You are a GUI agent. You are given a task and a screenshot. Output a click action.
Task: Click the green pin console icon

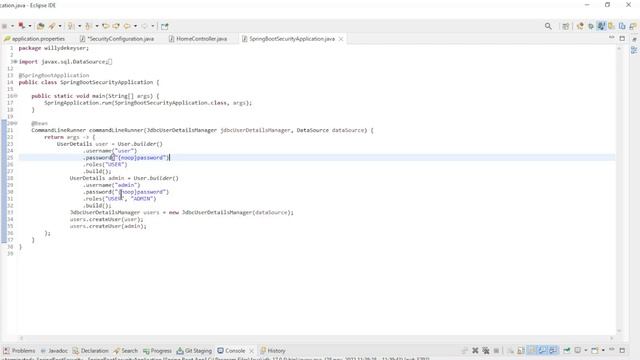coord(567,350)
